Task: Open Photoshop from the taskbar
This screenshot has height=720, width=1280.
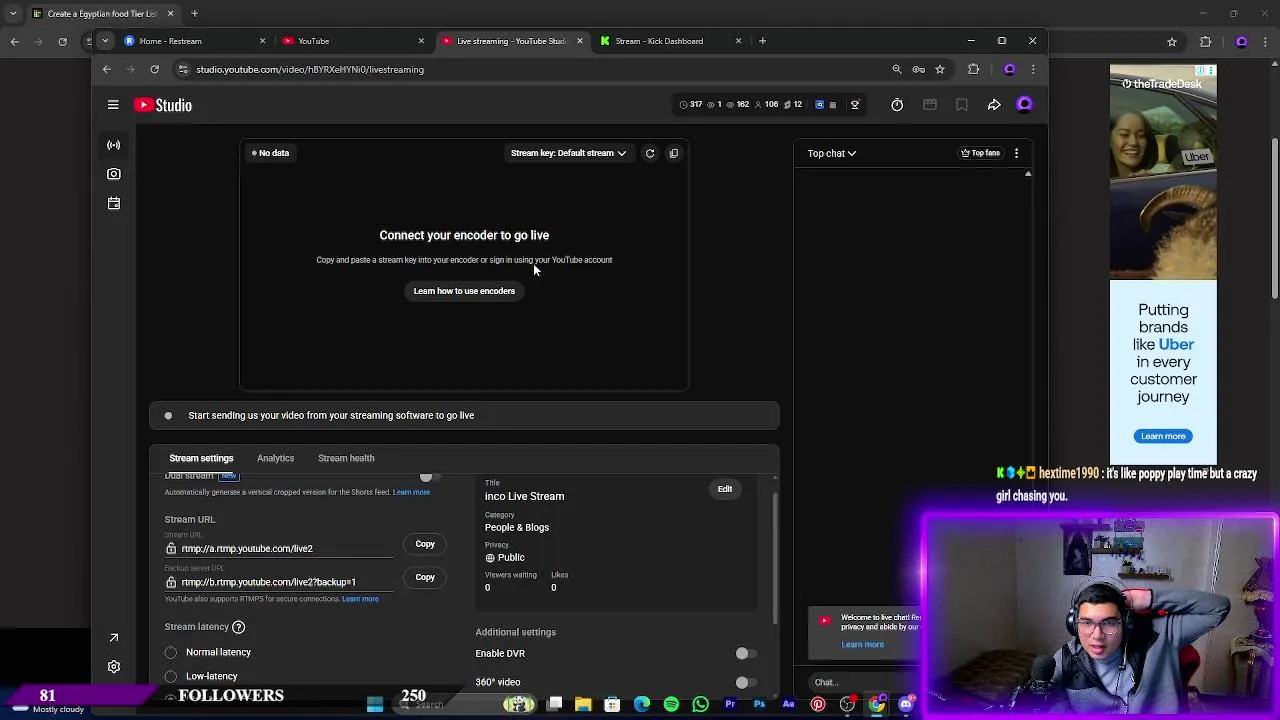Action: pyautogui.click(x=759, y=705)
